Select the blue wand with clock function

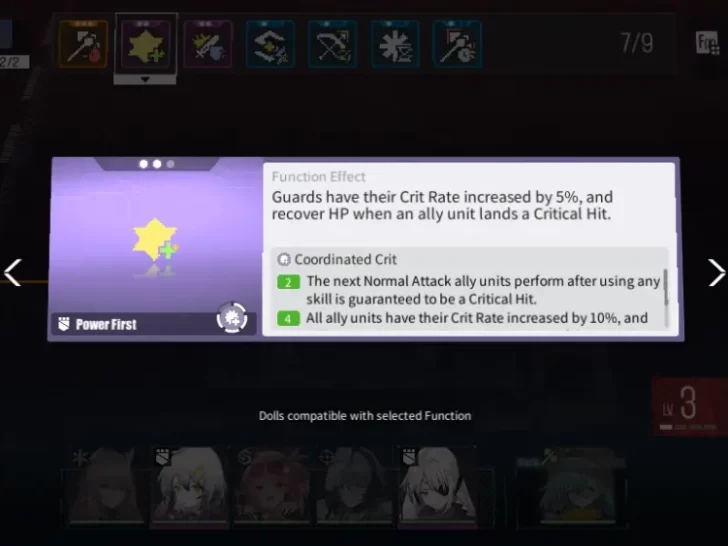tap(457, 44)
